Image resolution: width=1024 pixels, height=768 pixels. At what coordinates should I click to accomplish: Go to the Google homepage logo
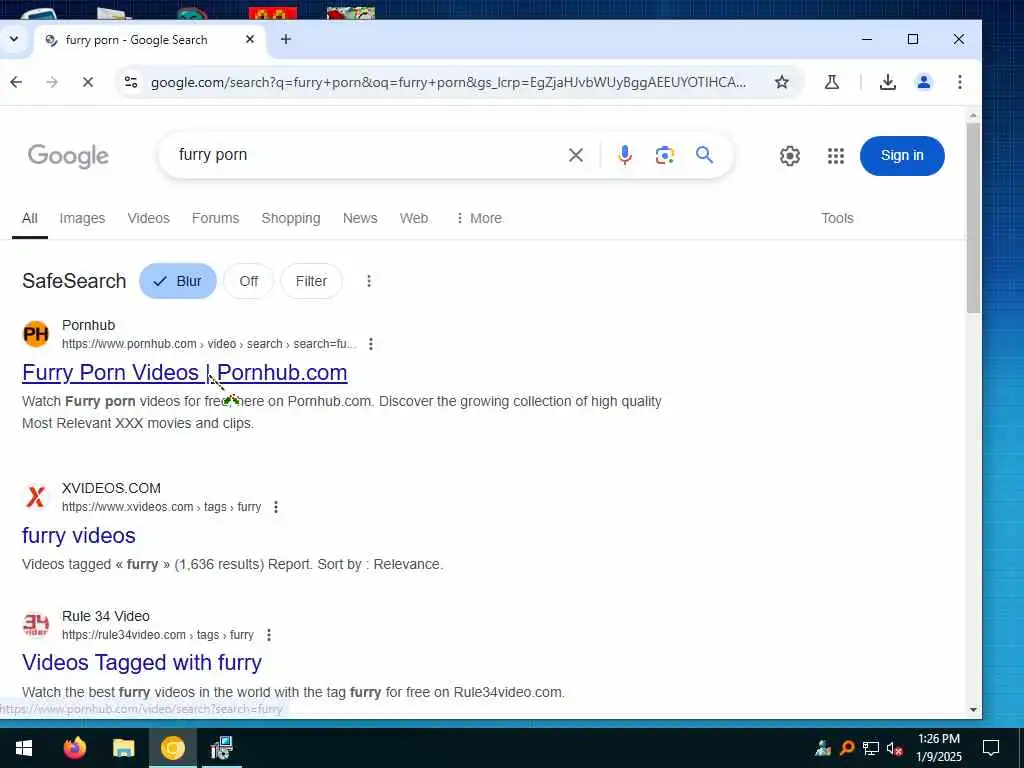[68, 157]
